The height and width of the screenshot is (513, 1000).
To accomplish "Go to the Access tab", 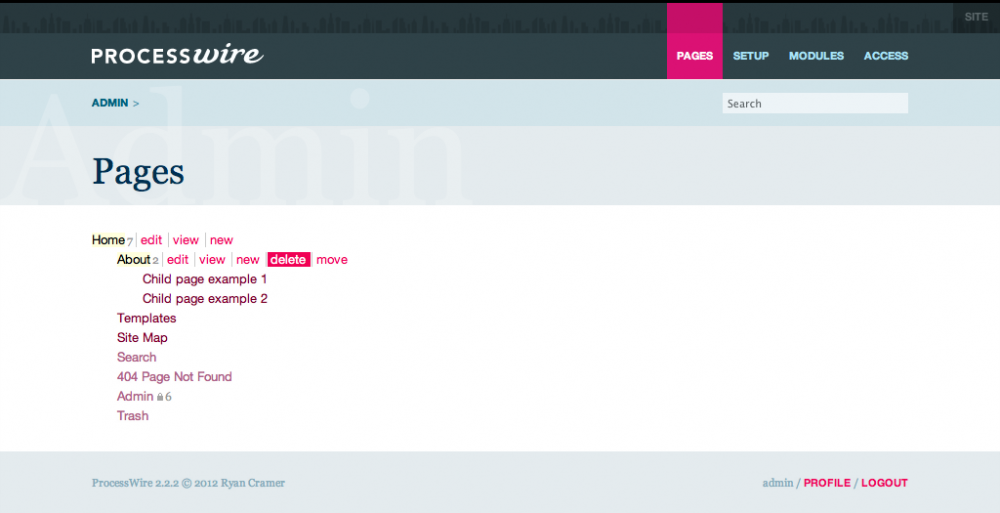I will [885, 56].
